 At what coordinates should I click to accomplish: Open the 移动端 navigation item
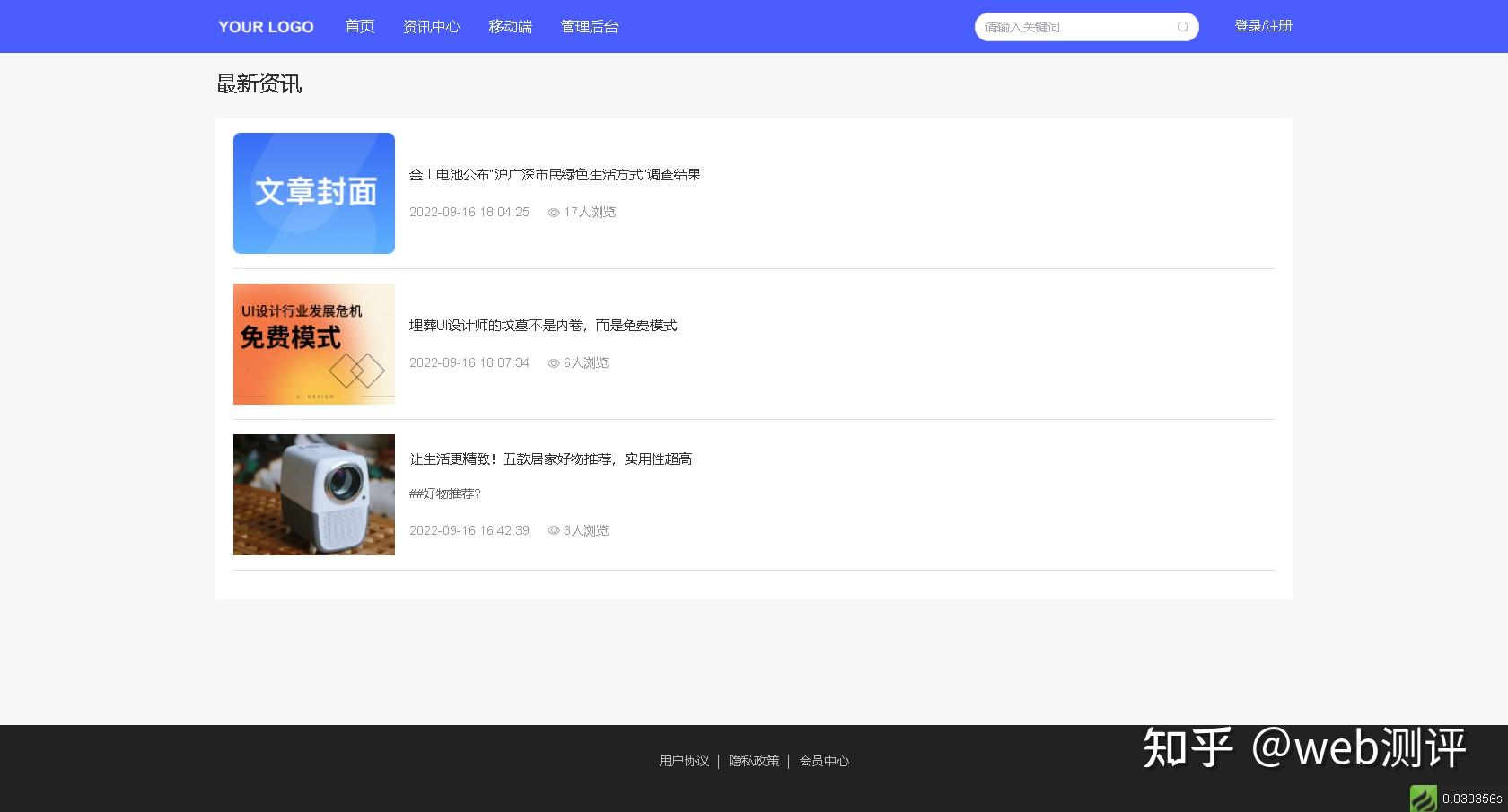pyautogui.click(x=510, y=27)
